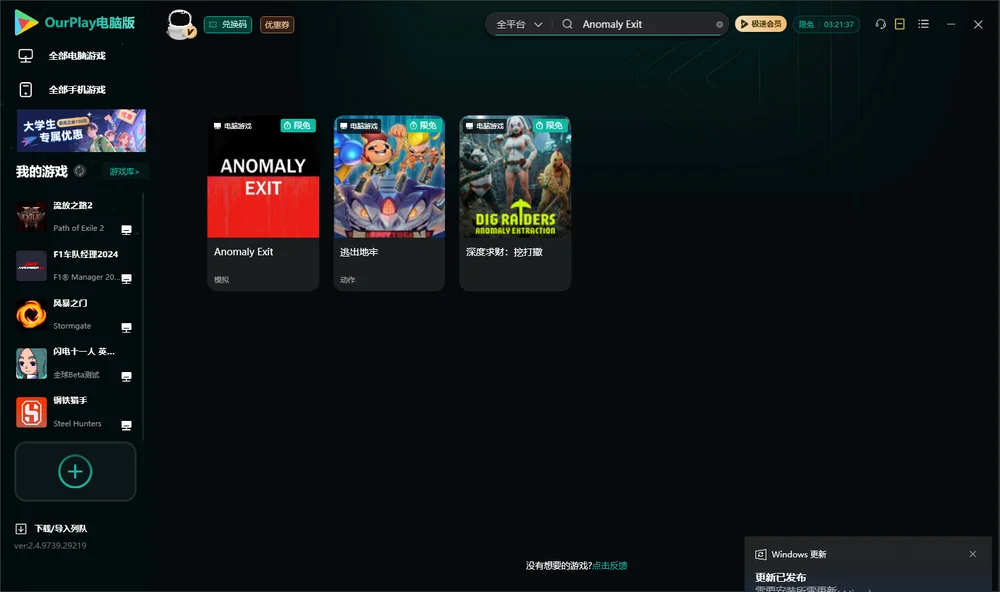Open 下载/导入列队 download queue
The width and height of the screenshot is (1000, 592).
click(x=61, y=529)
